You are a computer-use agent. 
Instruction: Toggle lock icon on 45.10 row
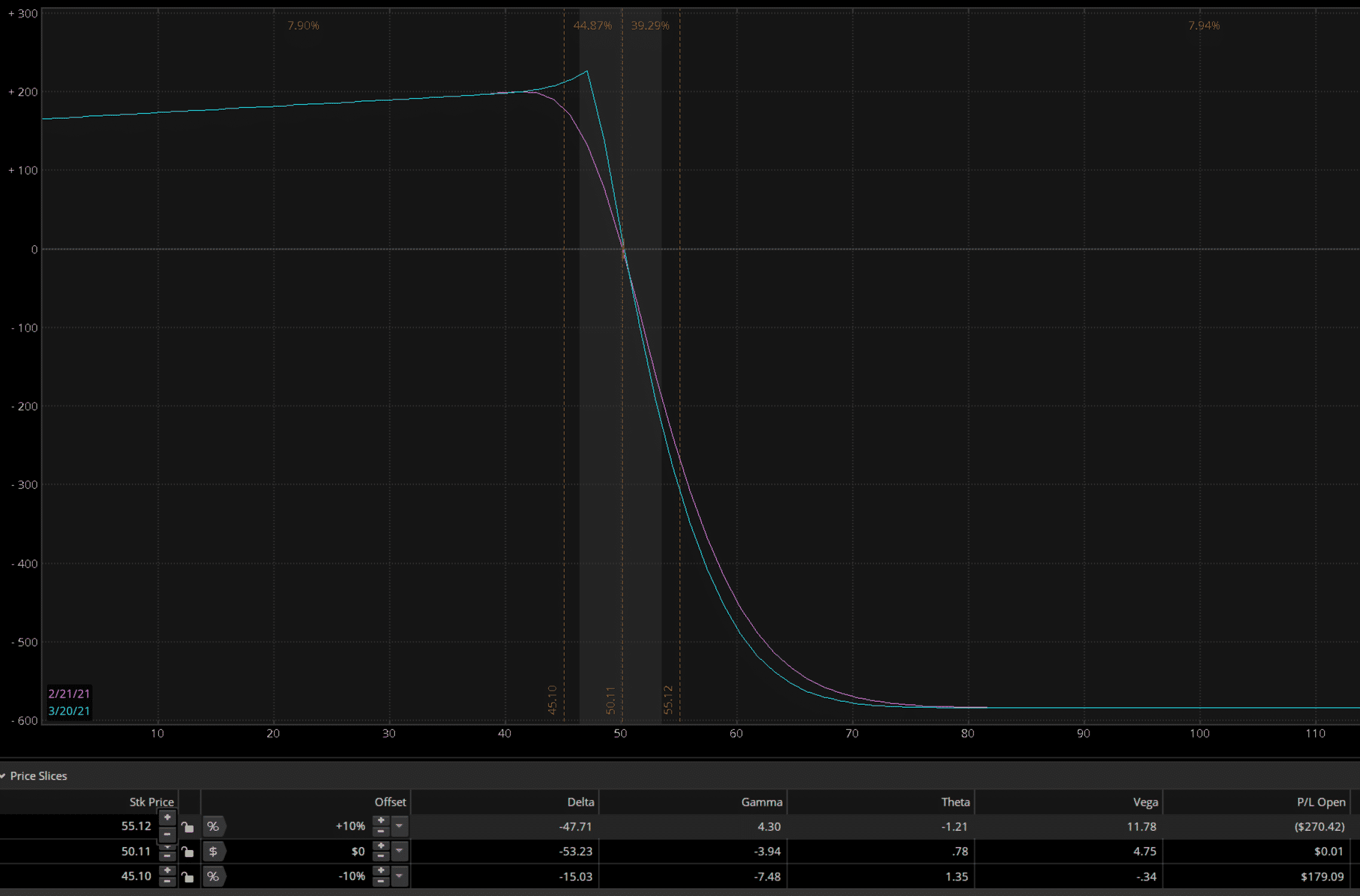pyautogui.click(x=188, y=877)
